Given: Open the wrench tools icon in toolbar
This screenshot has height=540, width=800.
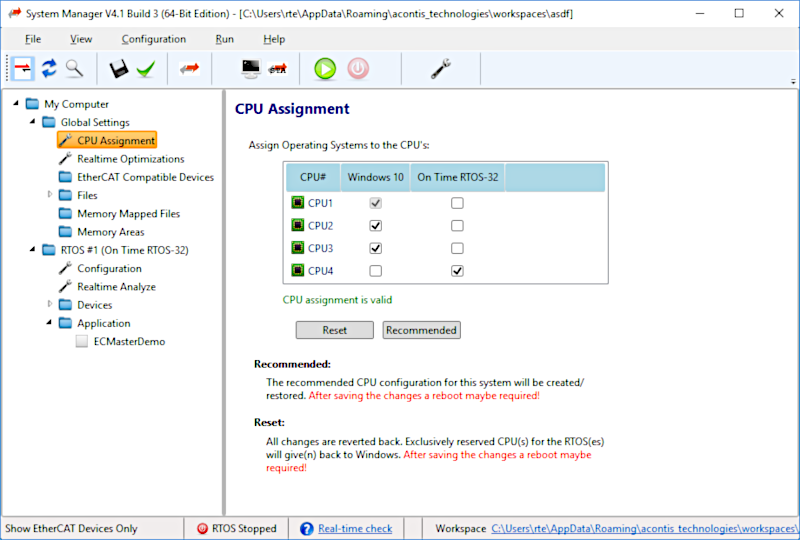Looking at the screenshot, I should tap(441, 69).
